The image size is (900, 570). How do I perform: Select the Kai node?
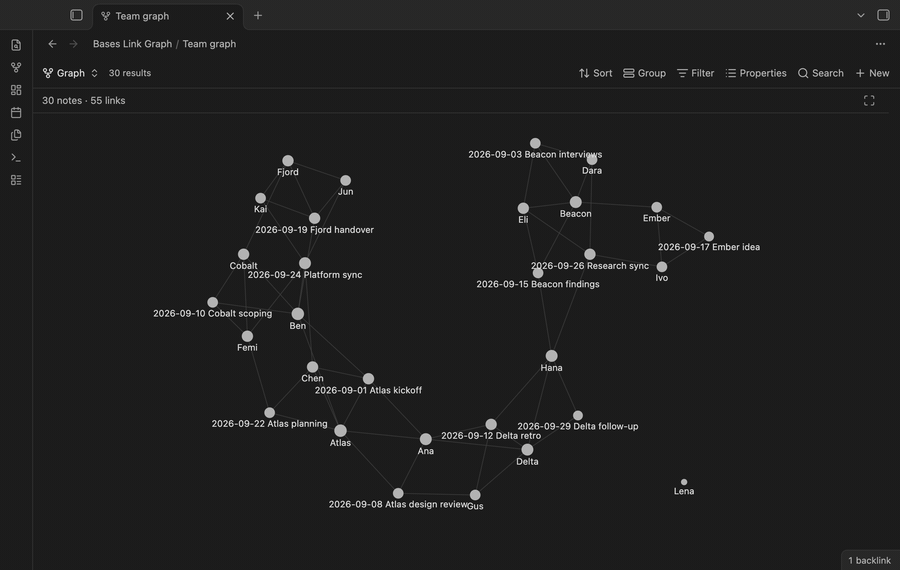pos(261,198)
